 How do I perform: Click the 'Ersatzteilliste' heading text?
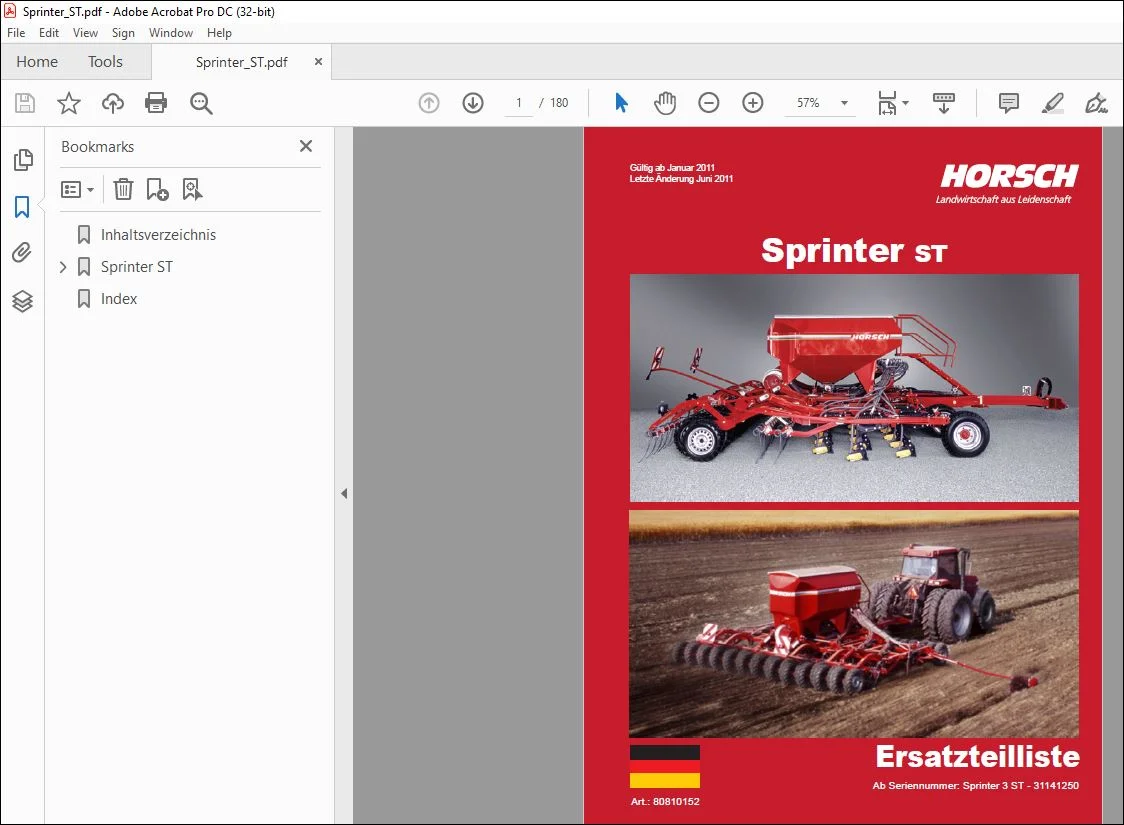tap(977, 757)
